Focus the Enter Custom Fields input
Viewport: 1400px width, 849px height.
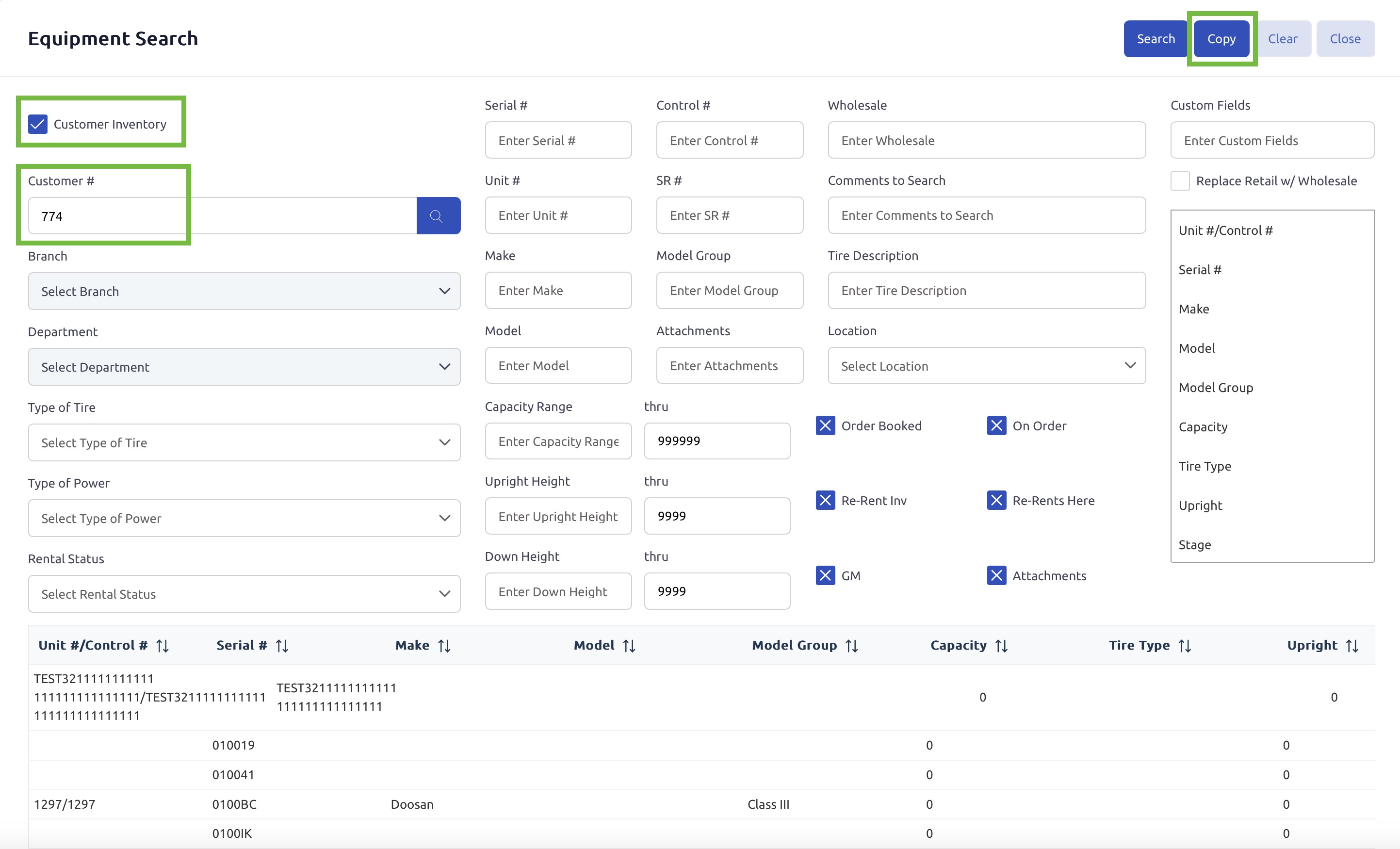pyautogui.click(x=1272, y=140)
